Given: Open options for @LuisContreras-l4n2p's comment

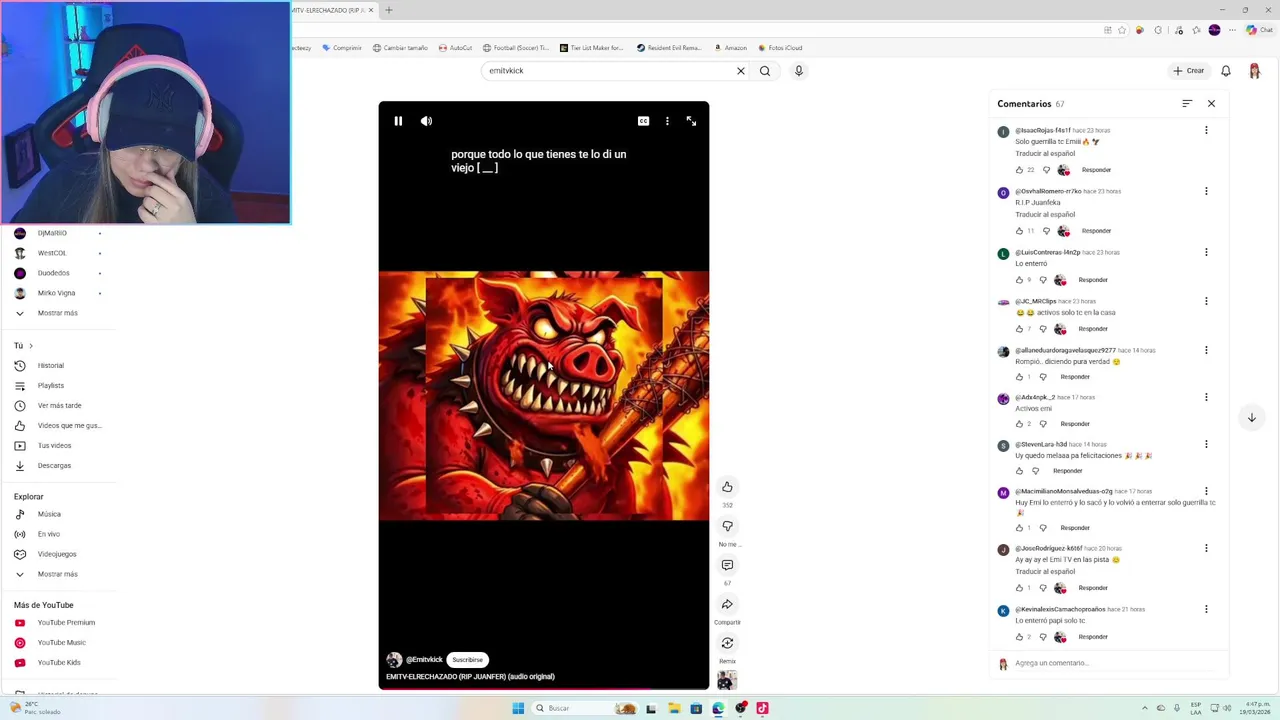Looking at the screenshot, I should coord(1206,252).
